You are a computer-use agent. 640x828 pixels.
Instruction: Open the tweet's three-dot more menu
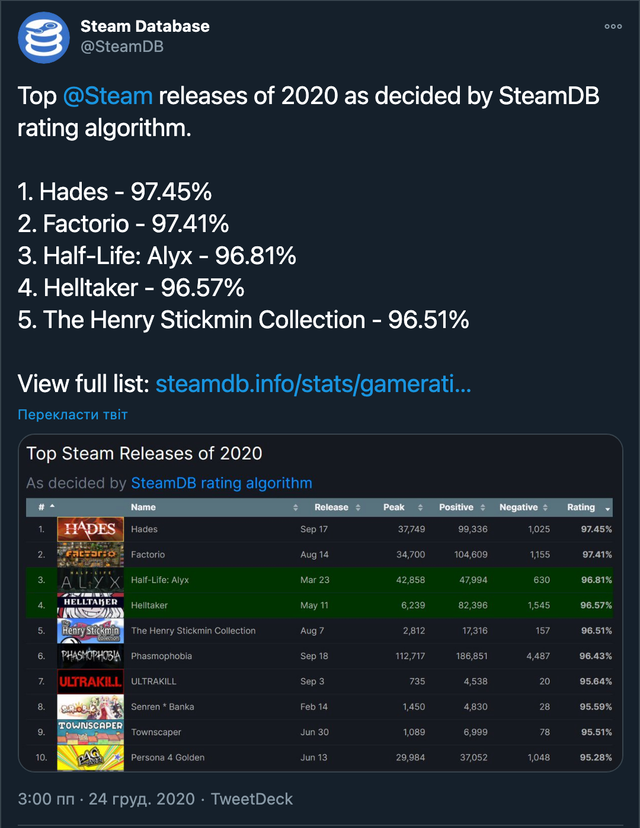click(613, 27)
